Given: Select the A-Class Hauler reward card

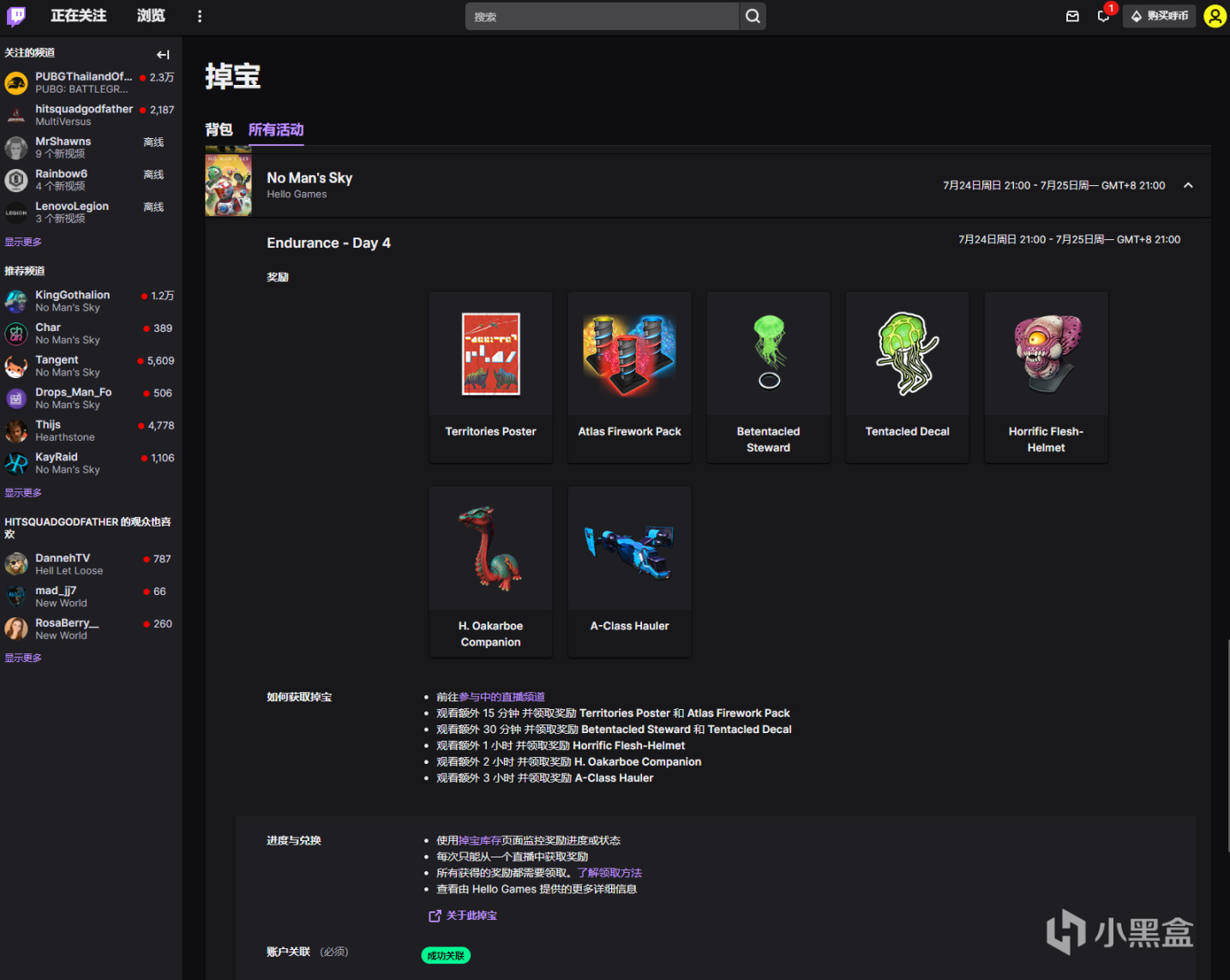Looking at the screenshot, I should [x=630, y=572].
